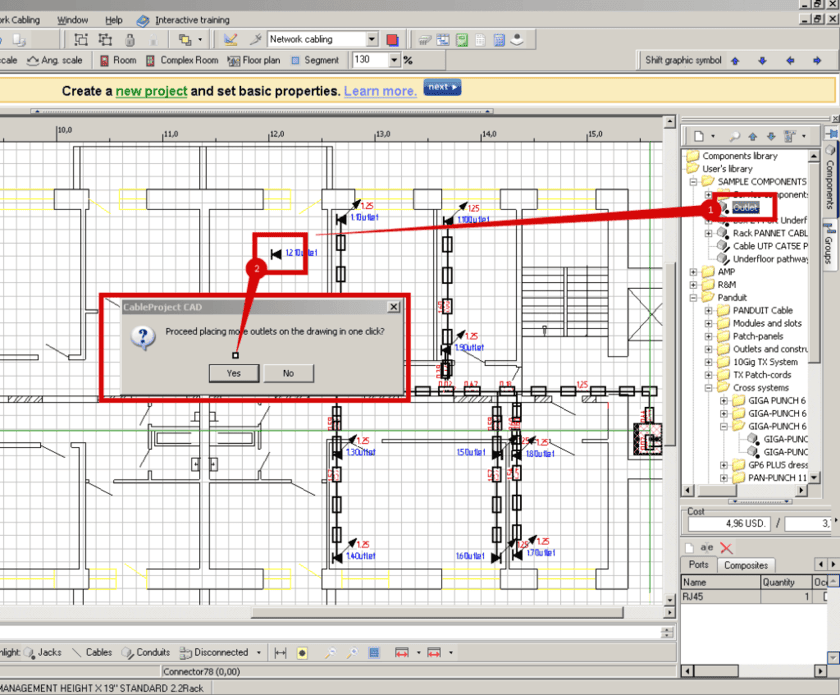Select the Complex Room tool
This screenshot has height=695, width=840.
coord(182,60)
